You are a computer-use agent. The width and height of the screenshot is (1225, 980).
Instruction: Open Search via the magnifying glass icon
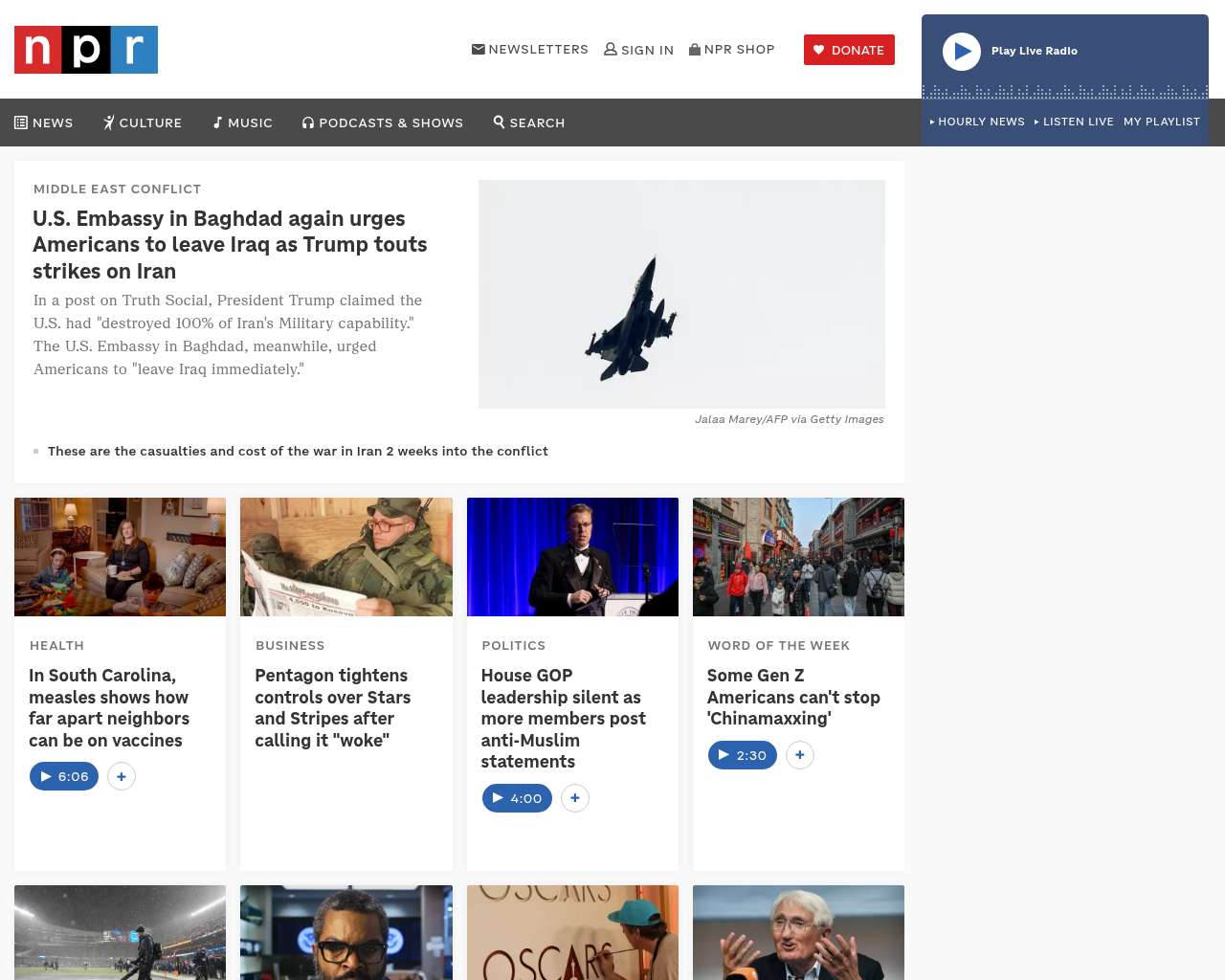pos(499,122)
